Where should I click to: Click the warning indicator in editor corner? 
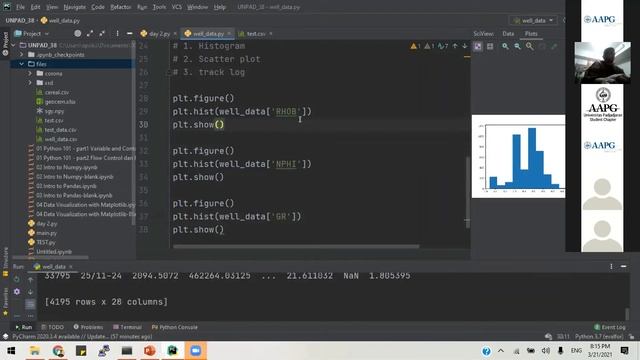[x=415, y=46]
